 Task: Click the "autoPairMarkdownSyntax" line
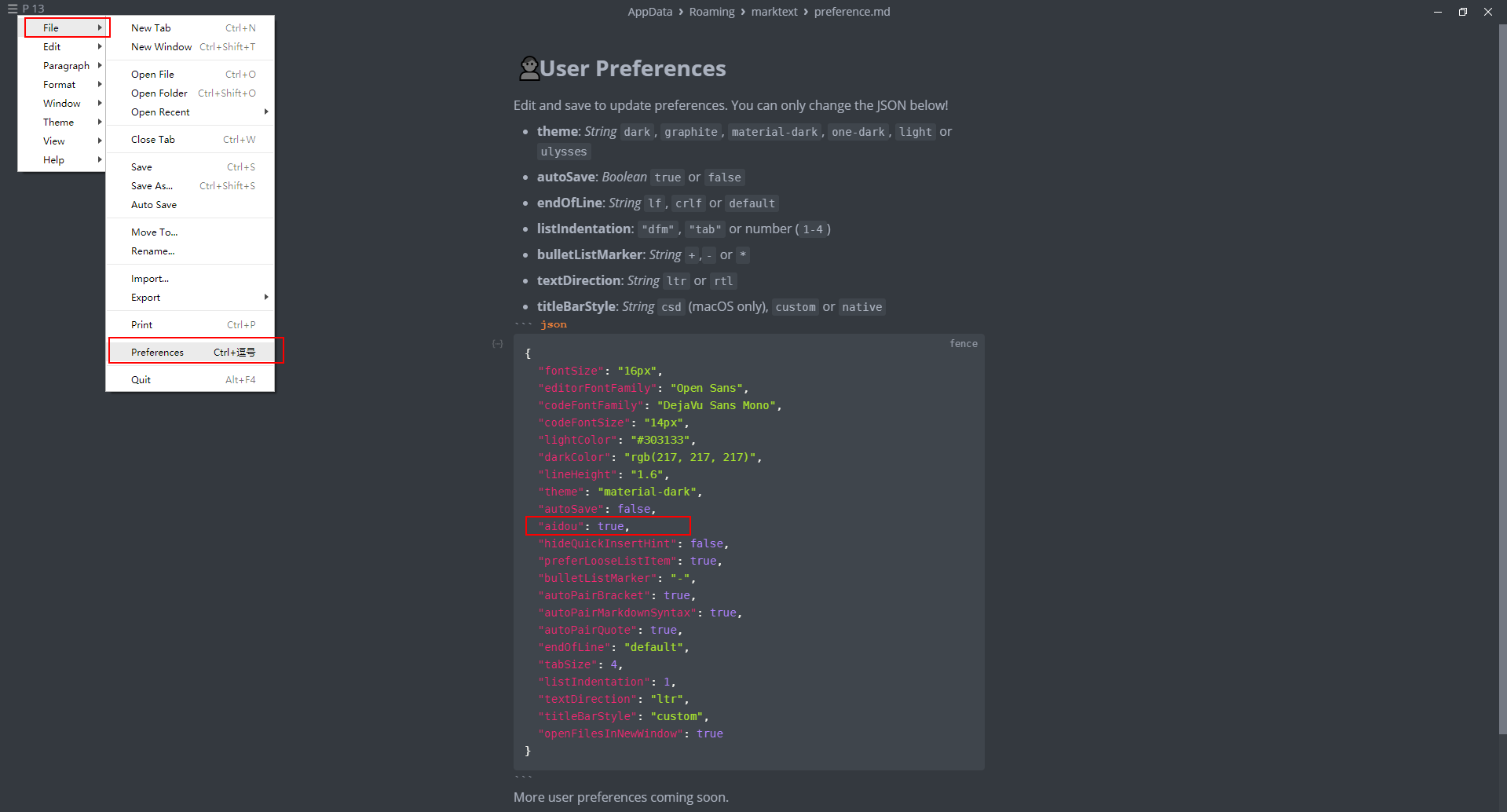pos(640,613)
